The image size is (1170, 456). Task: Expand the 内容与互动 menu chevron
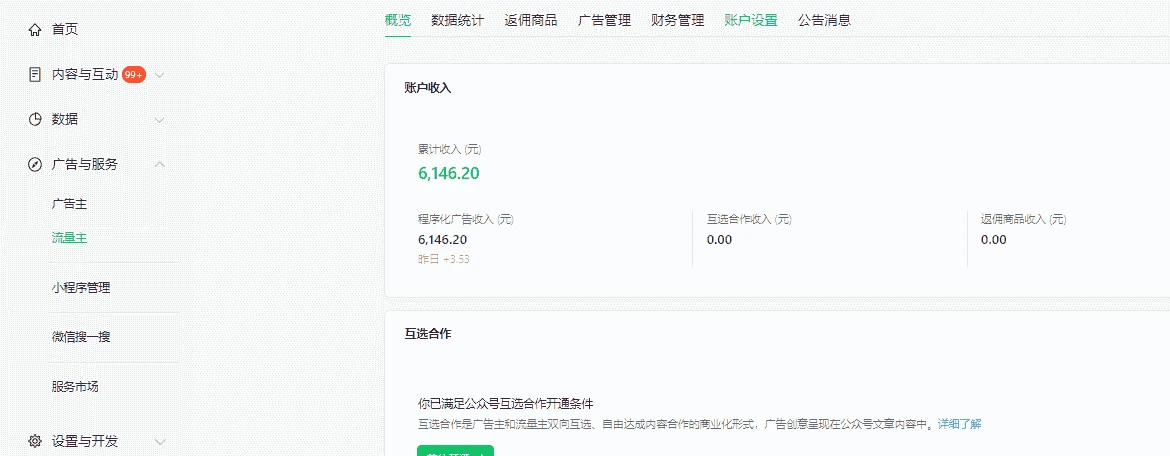pyautogui.click(x=160, y=74)
